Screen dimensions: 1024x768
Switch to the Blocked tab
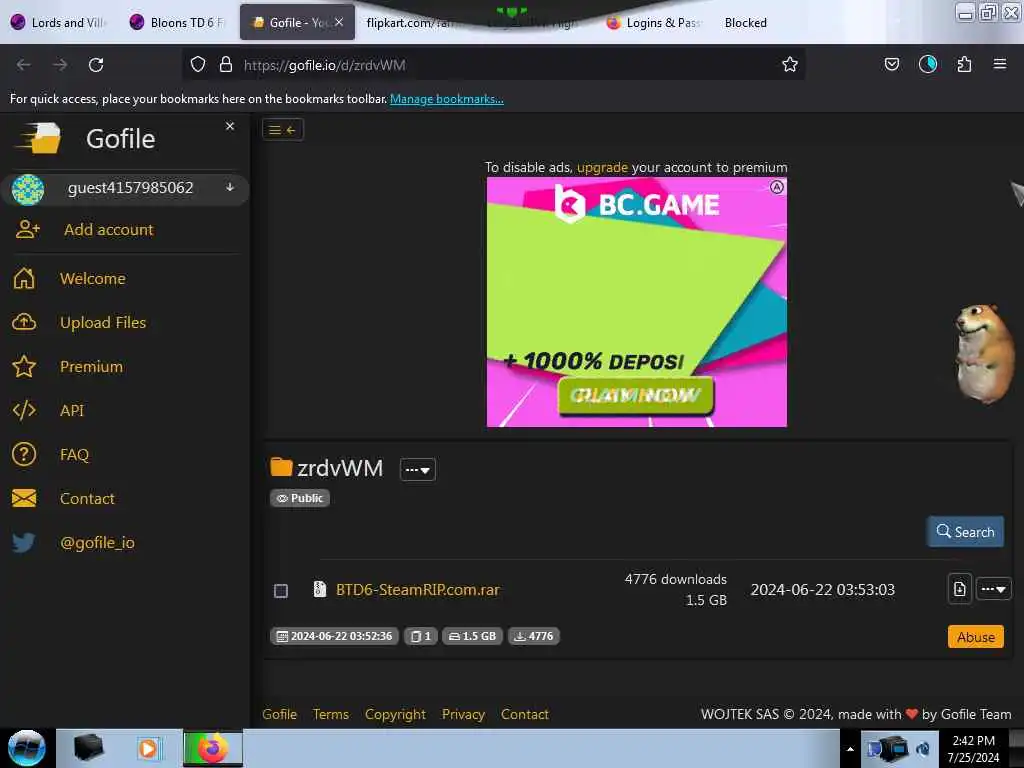[745, 23]
